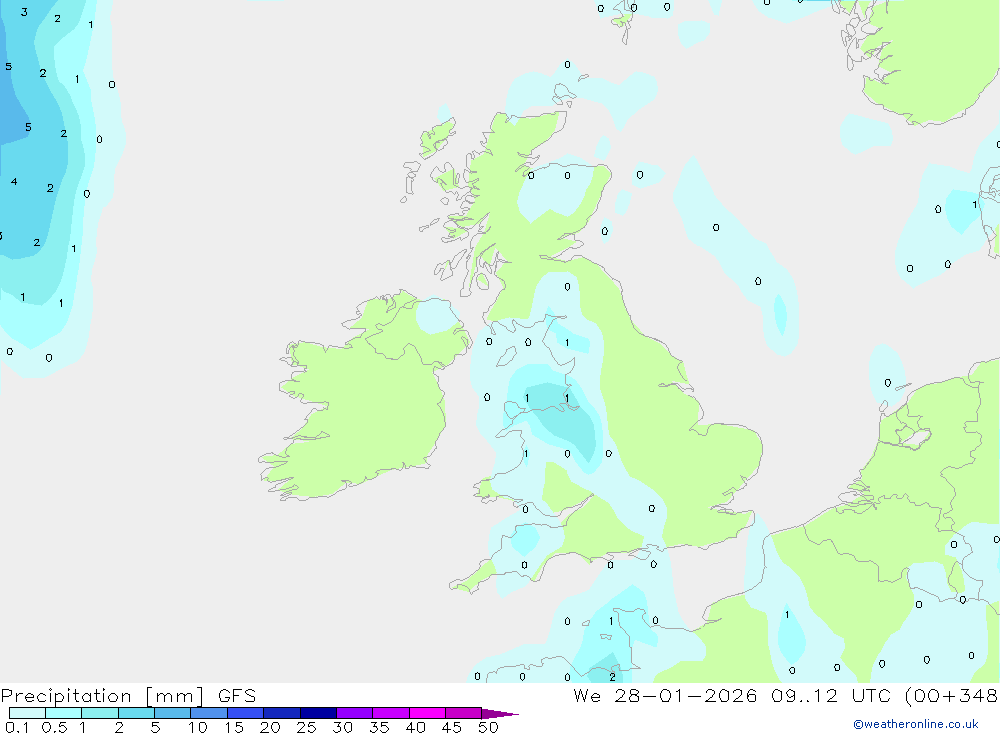Open the weatheronline.co.uk copyright link
This screenshot has width=1000, height=733.
916,724
